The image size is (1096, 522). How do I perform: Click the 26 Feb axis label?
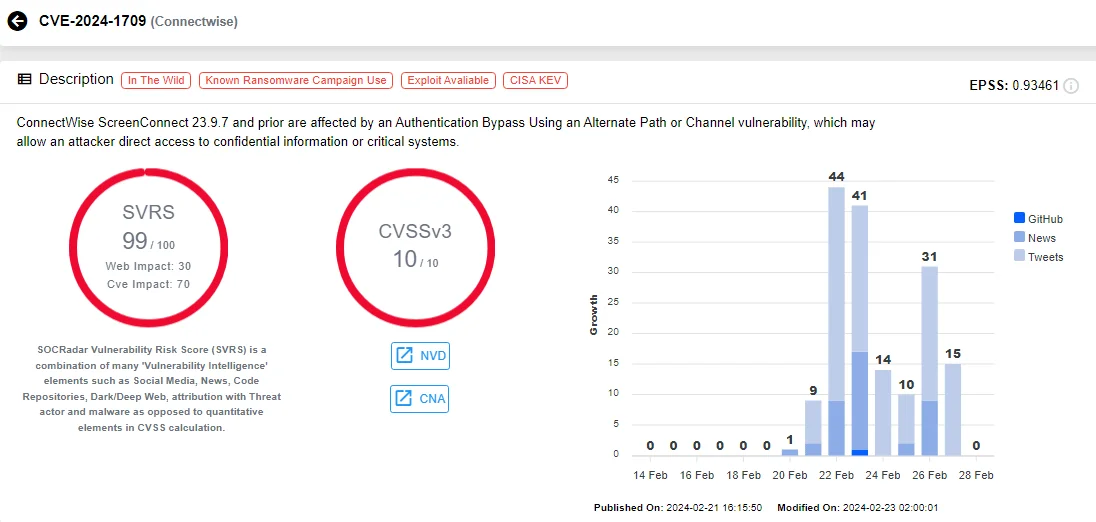coord(929,474)
